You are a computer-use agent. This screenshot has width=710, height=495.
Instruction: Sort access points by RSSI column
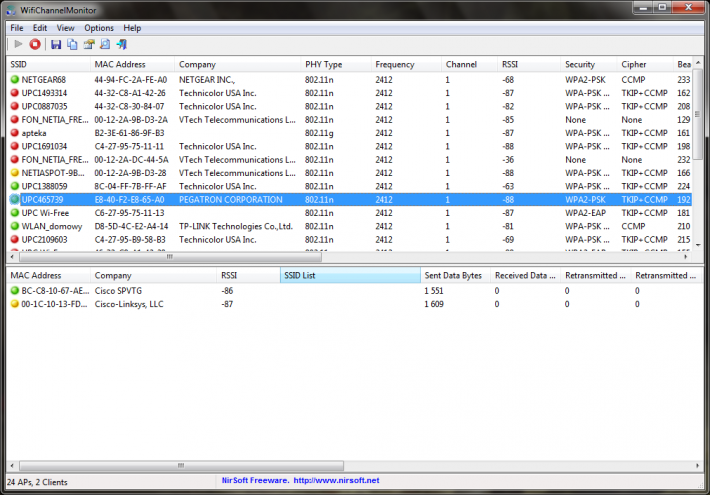coord(529,64)
